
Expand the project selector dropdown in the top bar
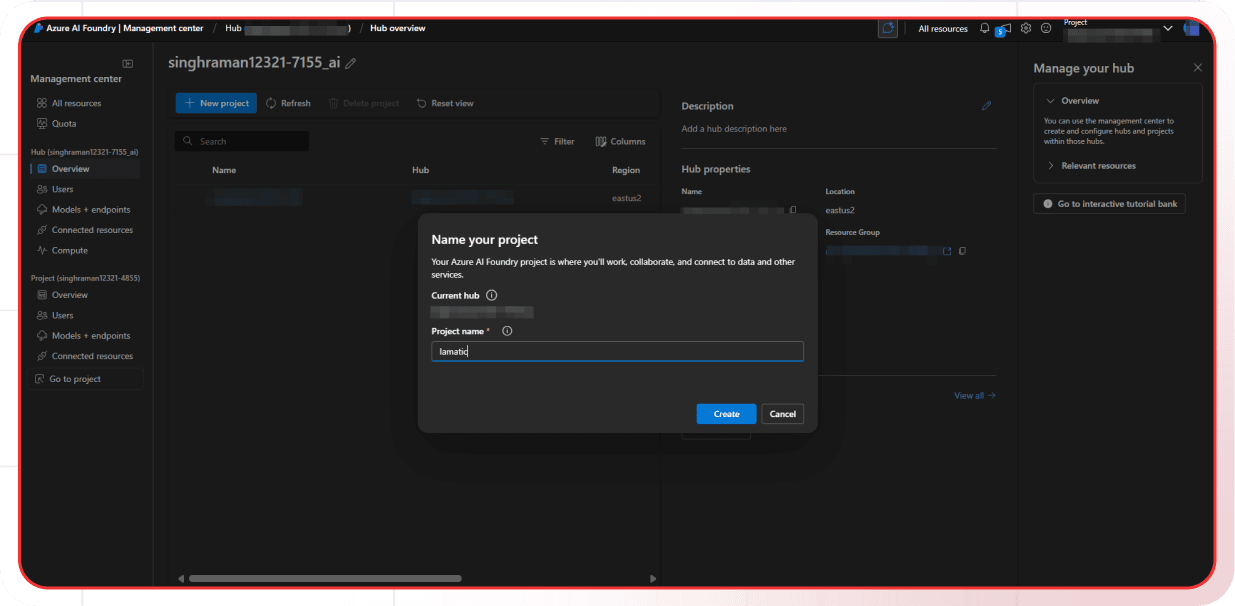click(x=1167, y=29)
